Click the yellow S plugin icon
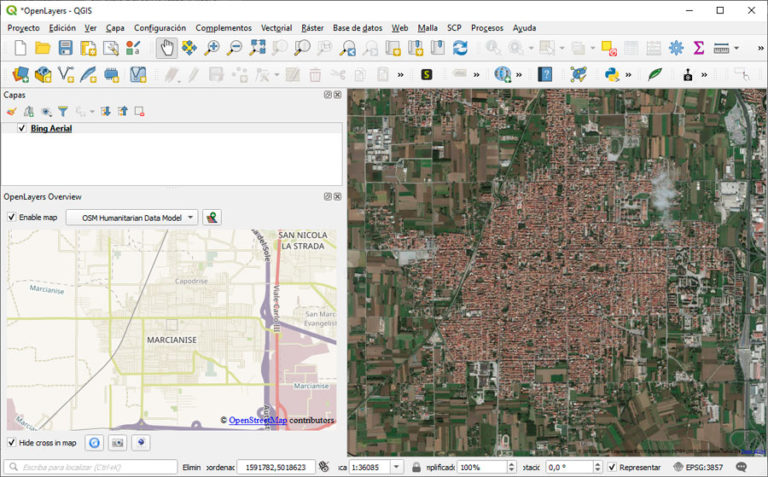The width and height of the screenshot is (768, 477). pyautogui.click(x=427, y=74)
